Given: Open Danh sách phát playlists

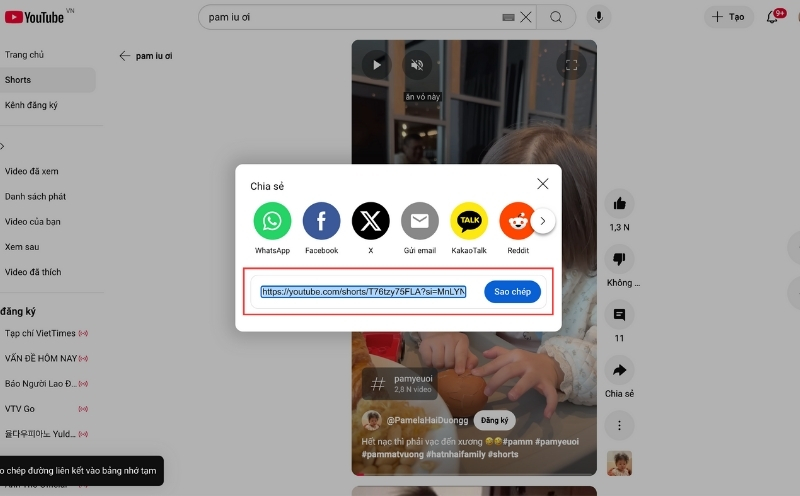Looking at the screenshot, I should tap(35, 196).
